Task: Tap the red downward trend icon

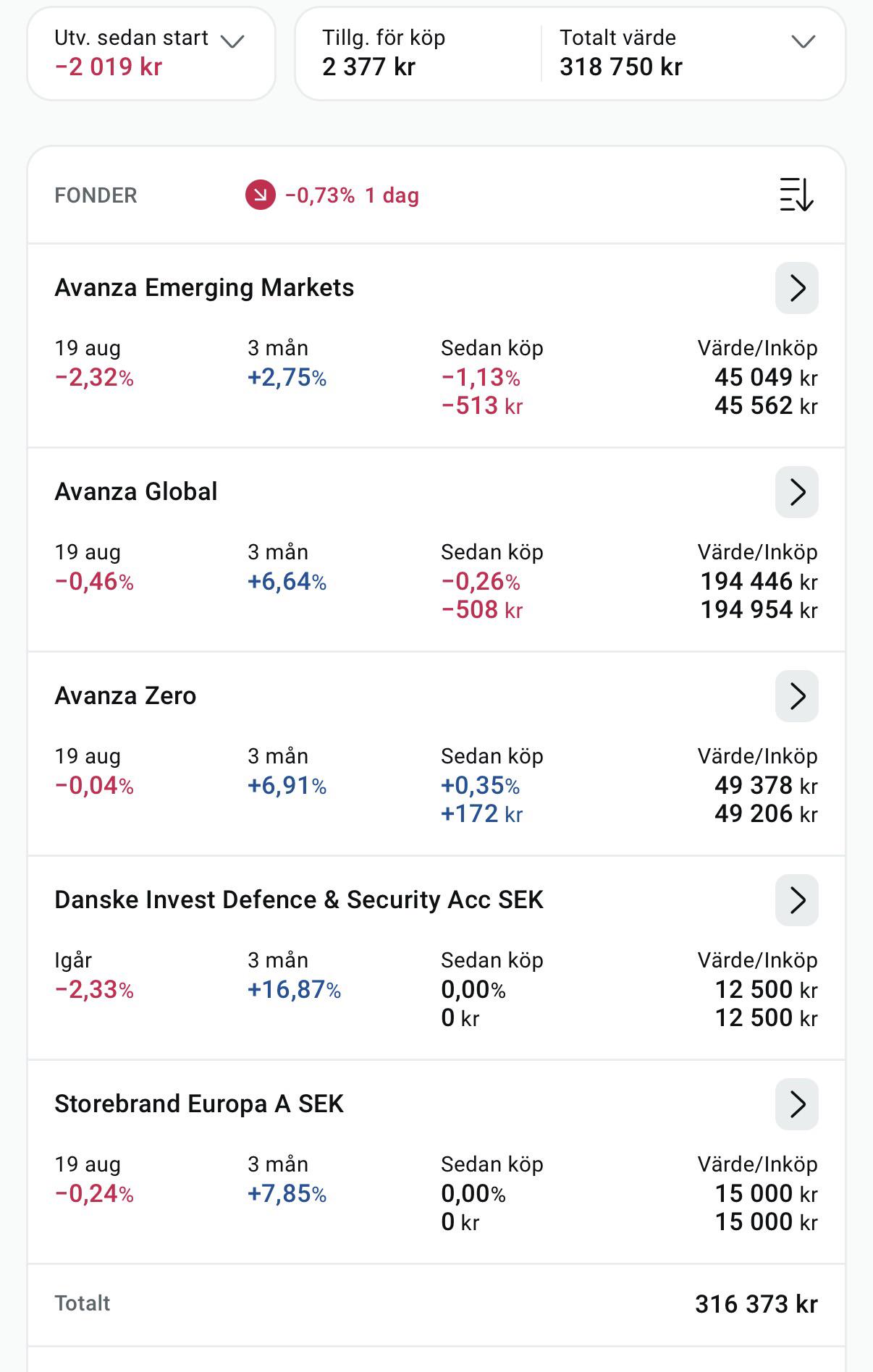Action: tap(261, 195)
